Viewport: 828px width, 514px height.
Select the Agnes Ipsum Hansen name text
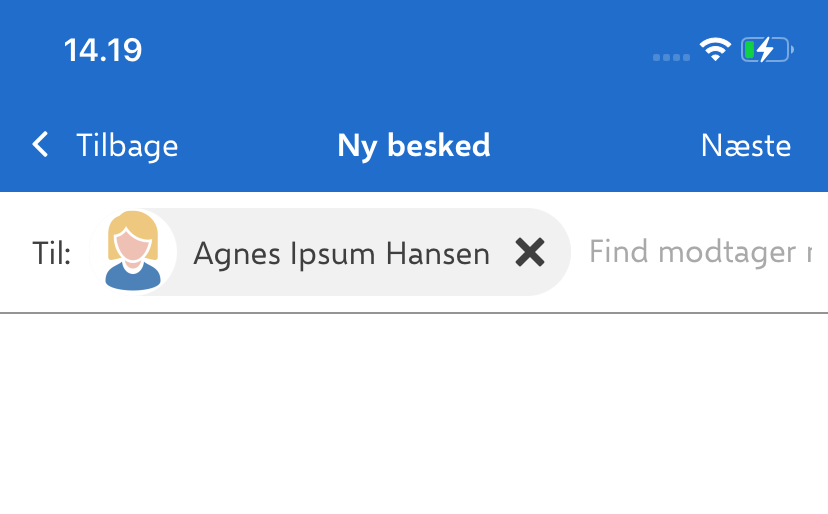[x=341, y=254]
